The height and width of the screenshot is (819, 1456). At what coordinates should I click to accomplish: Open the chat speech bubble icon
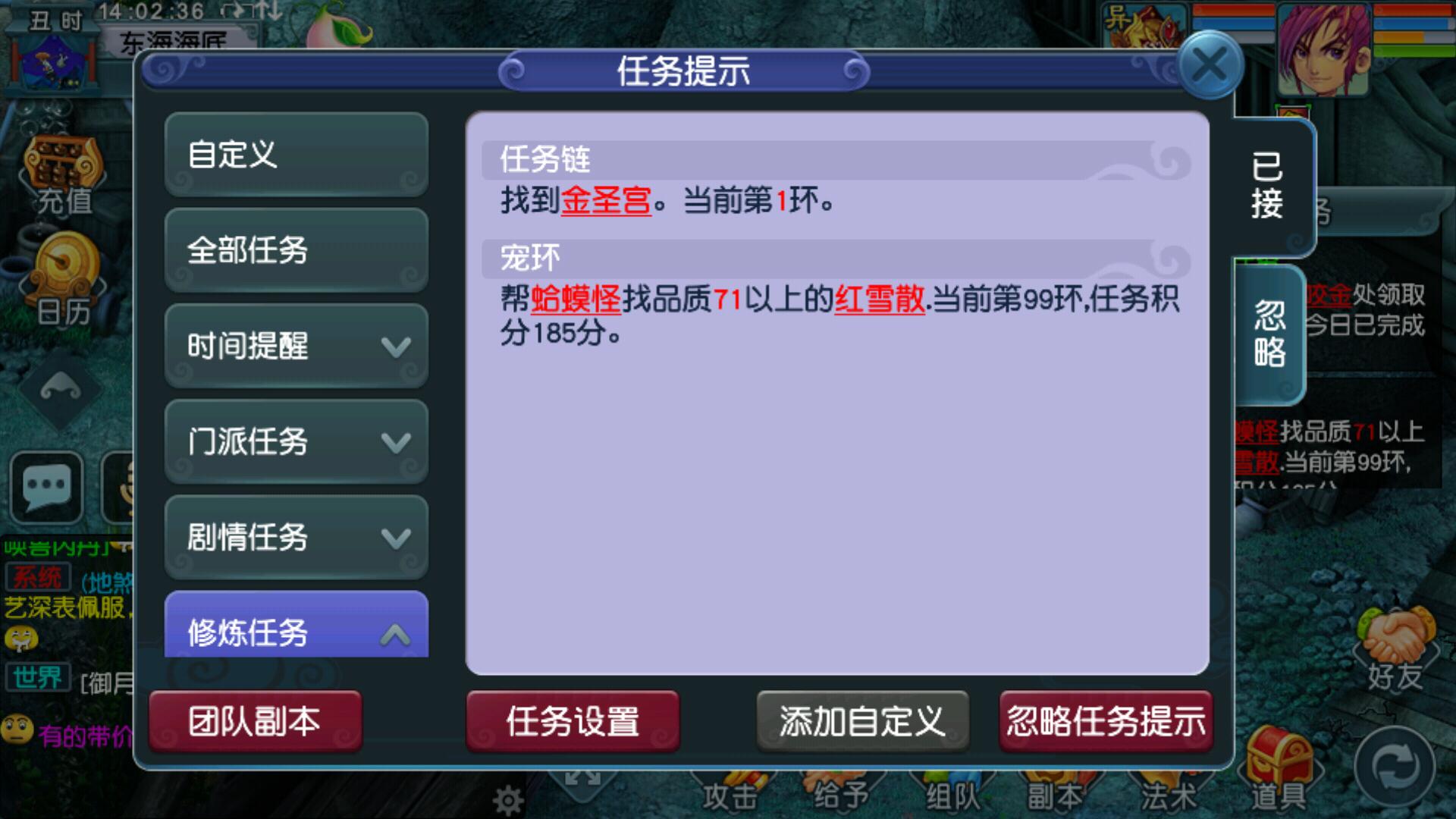(x=47, y=486)
